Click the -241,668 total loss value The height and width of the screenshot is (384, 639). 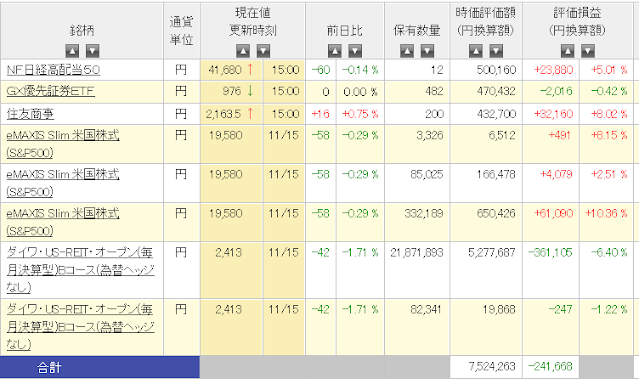550,366
